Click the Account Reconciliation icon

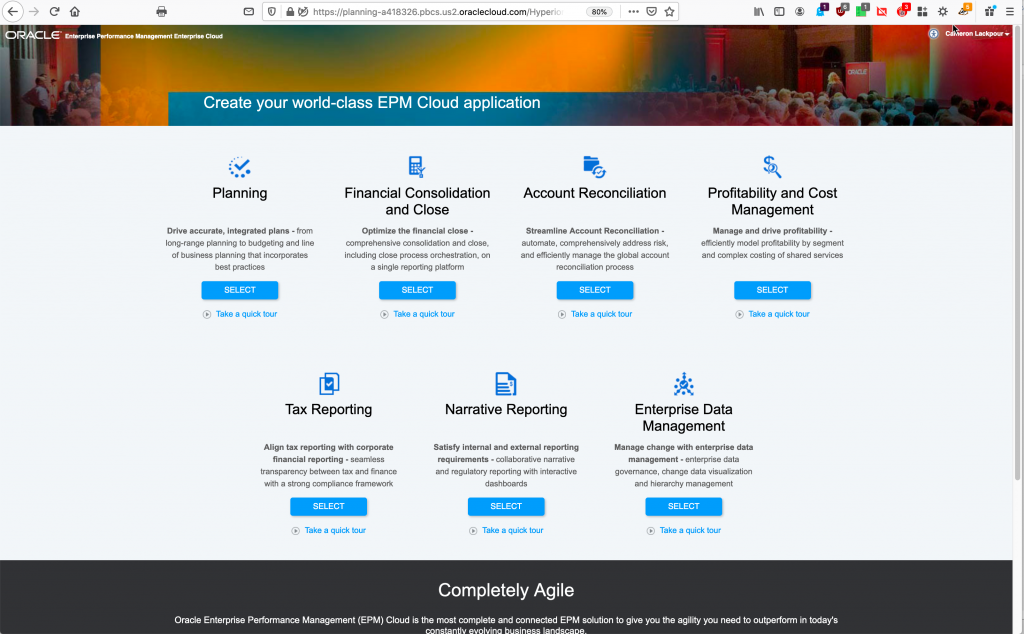point(594,167)
